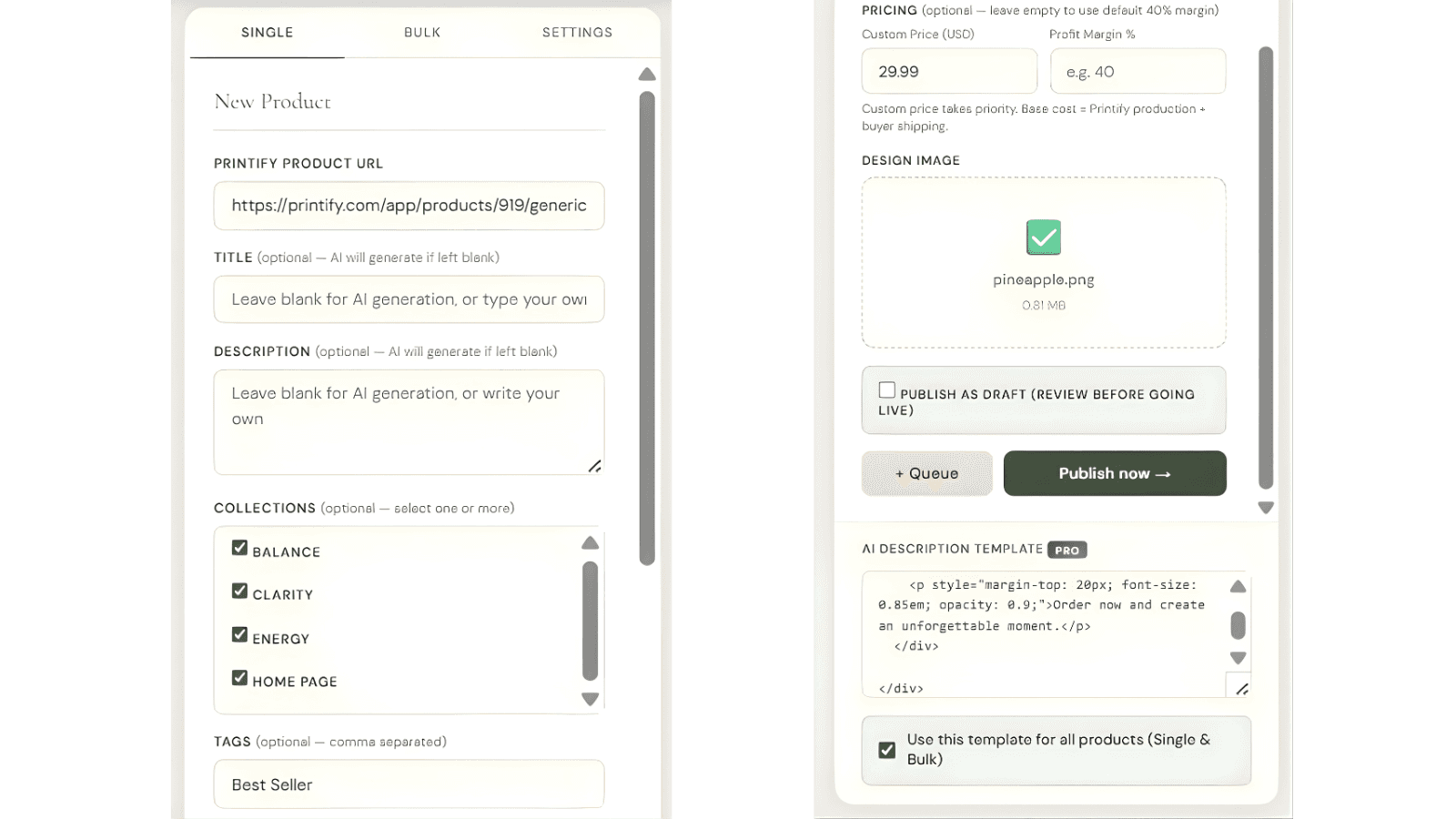1456x819 pixels.
Task: Focus the Title input field
Action: click(409, 299)
